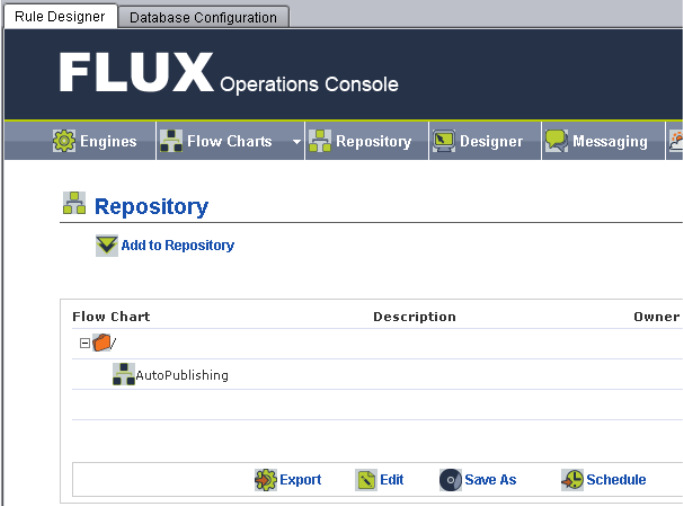Click the Save As disc icon
Image resolution: width=683 pixels, height=506 pixels.
coord(451,480)
